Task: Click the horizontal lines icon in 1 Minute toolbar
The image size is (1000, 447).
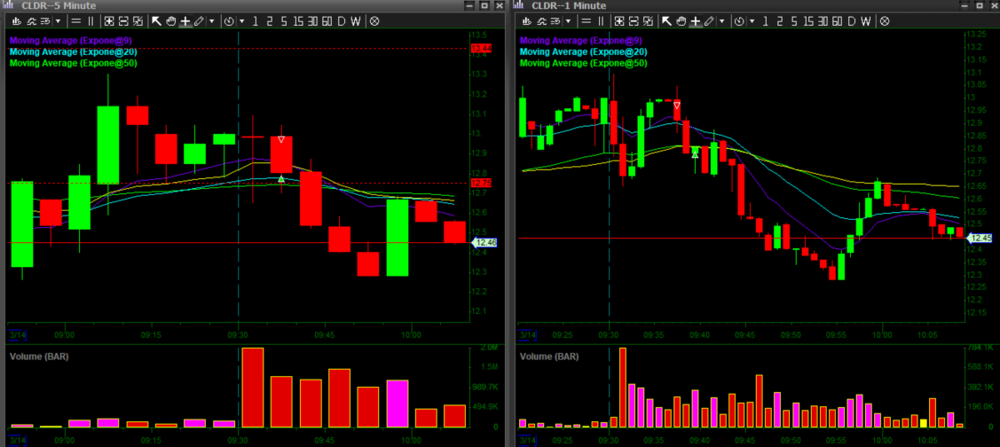Action: click(588, 20)
